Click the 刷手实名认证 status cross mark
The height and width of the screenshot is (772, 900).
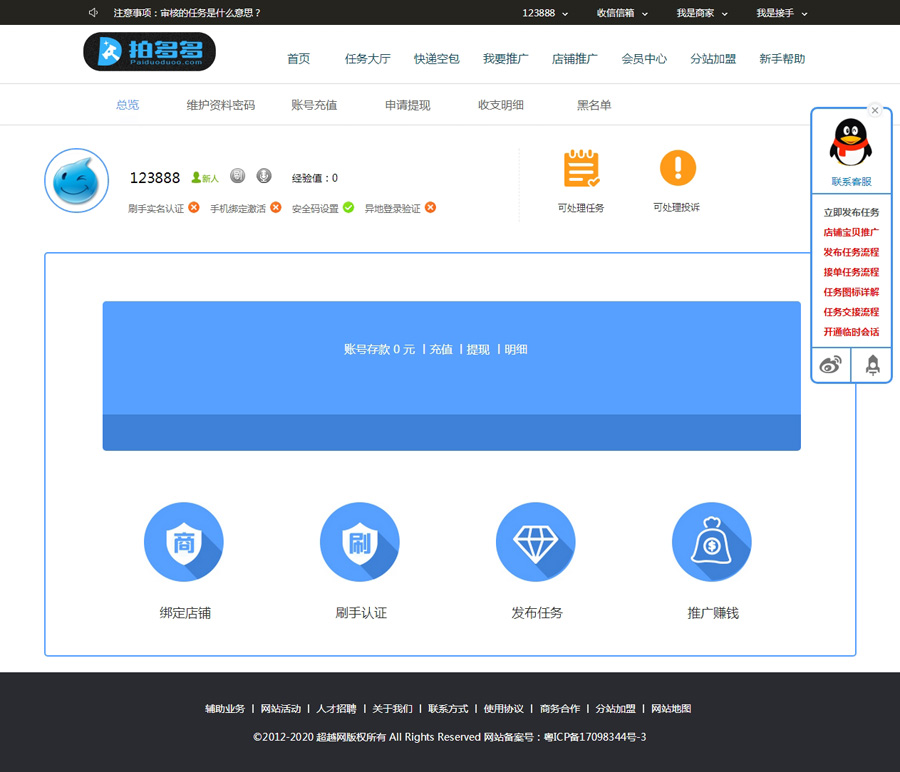(194, 208)
